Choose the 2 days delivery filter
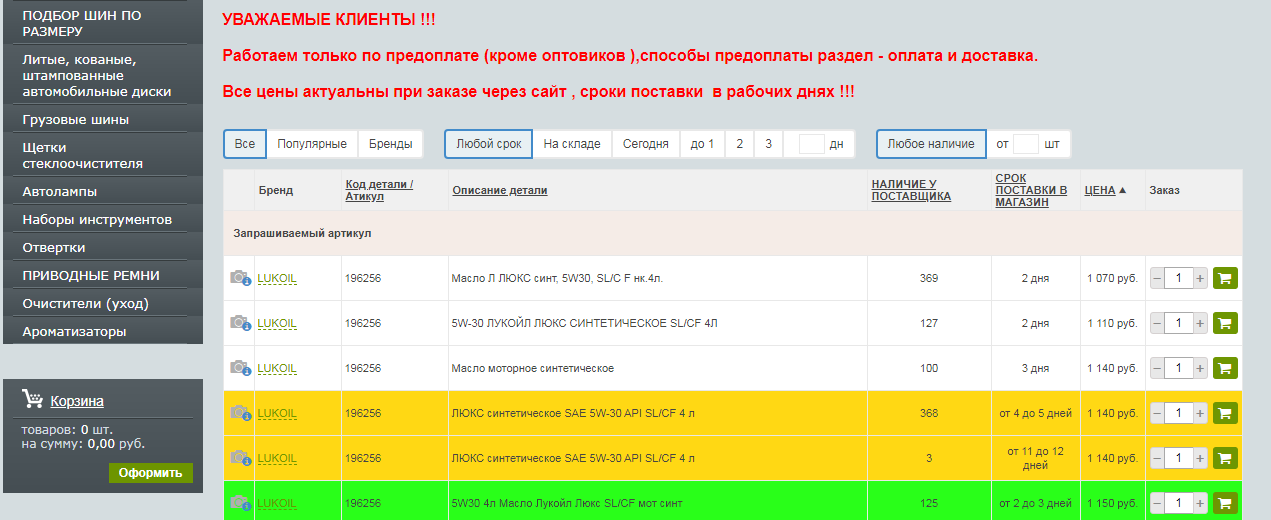 click(740, 144)
